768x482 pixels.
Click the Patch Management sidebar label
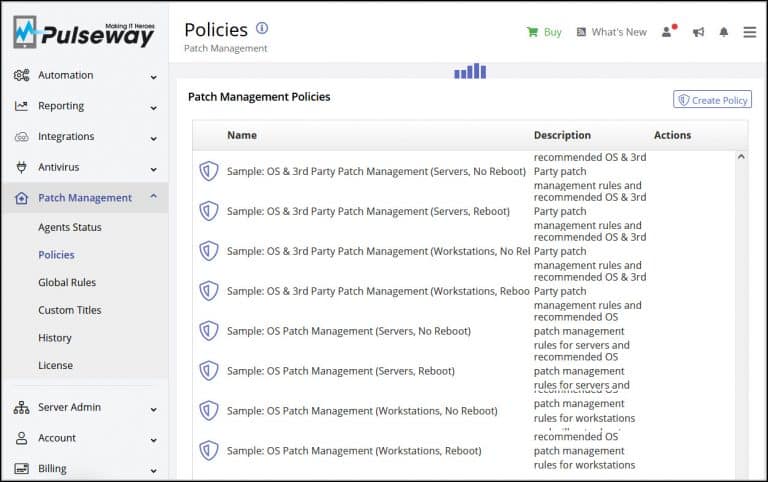85,198
